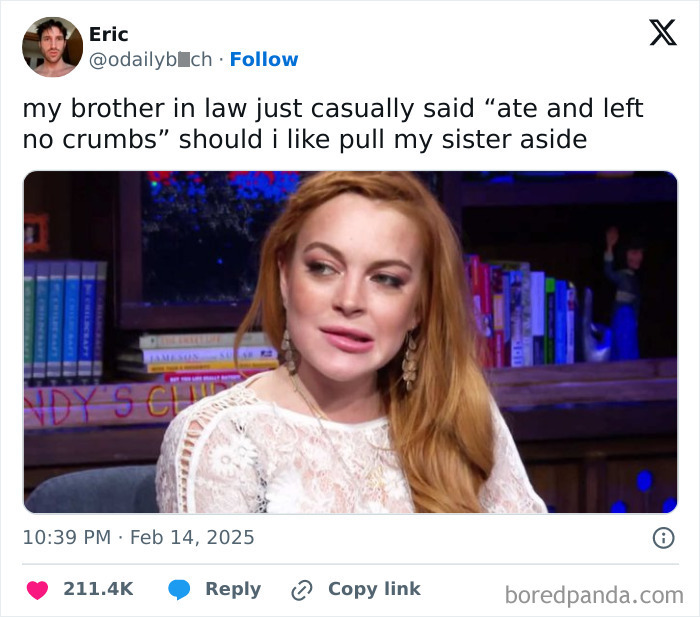
Task: Open Eric's profile avatar
Action: 52,47
